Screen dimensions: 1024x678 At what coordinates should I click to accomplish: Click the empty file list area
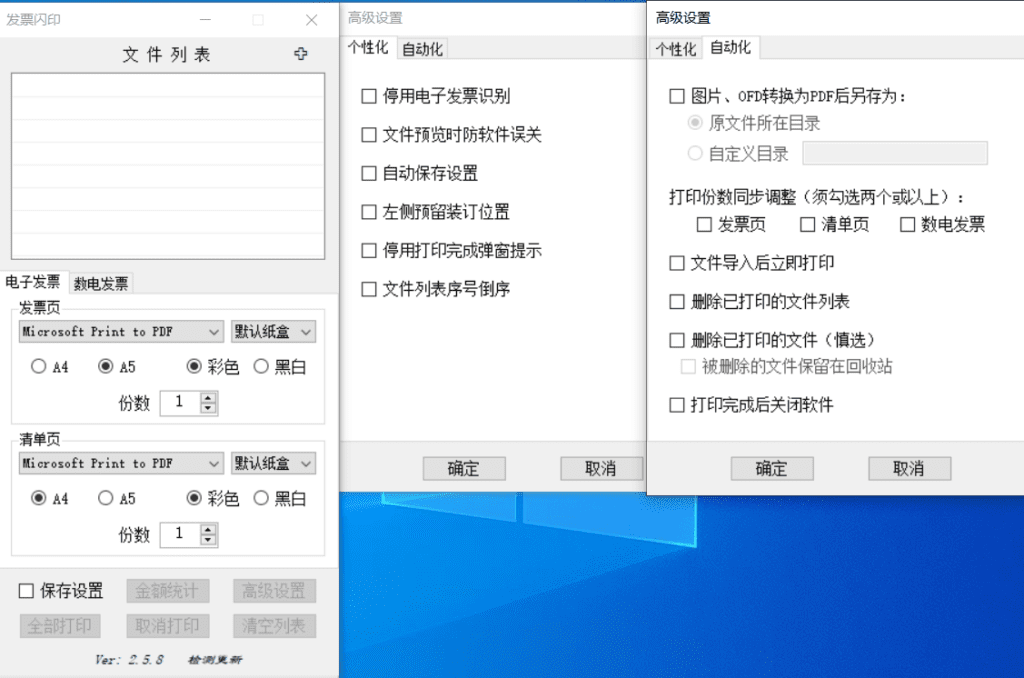pyautogui.click(x=168, y=166)
